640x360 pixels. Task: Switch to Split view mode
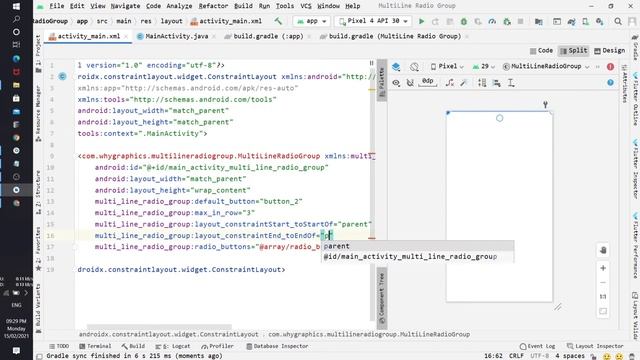[573, 51]
